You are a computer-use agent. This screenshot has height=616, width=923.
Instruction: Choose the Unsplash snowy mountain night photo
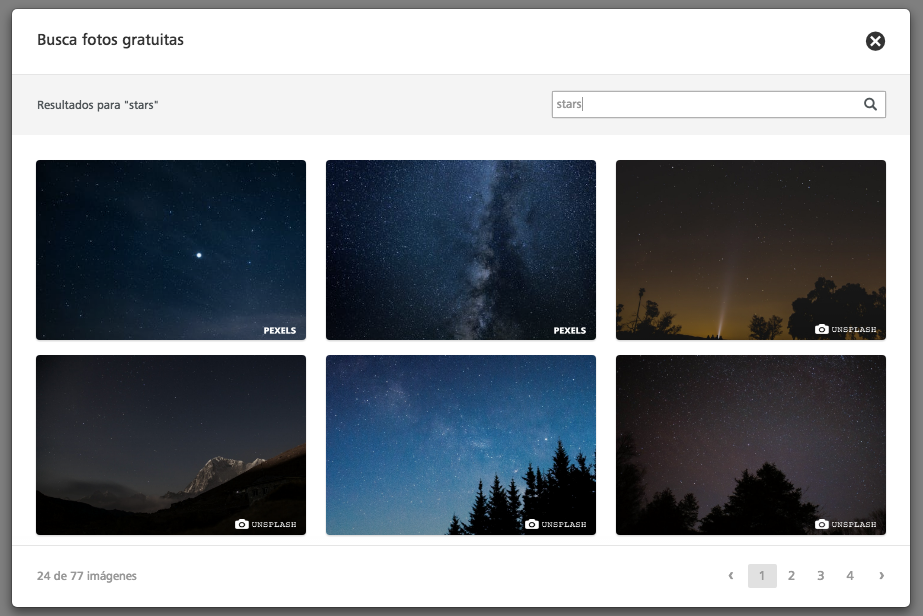[171, 445]
